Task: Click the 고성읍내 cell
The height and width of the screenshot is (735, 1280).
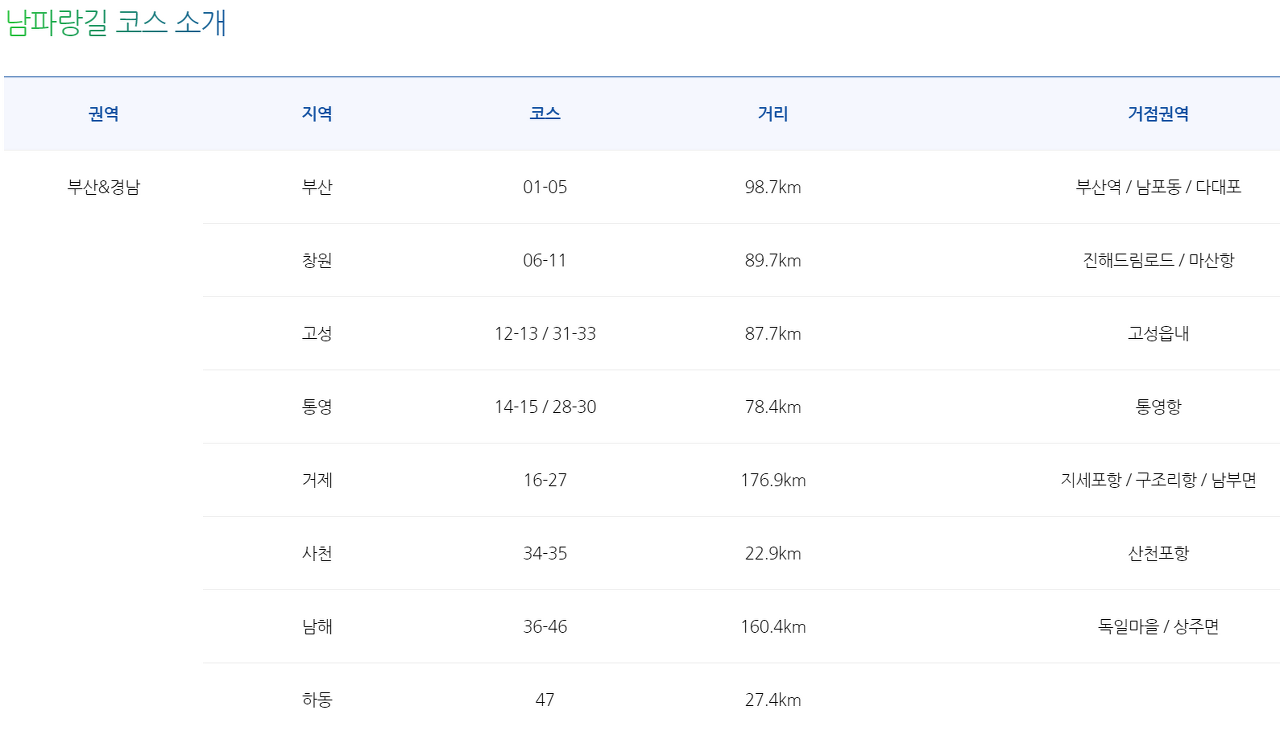Action: pyautogui.click(x=1158, y=333)
